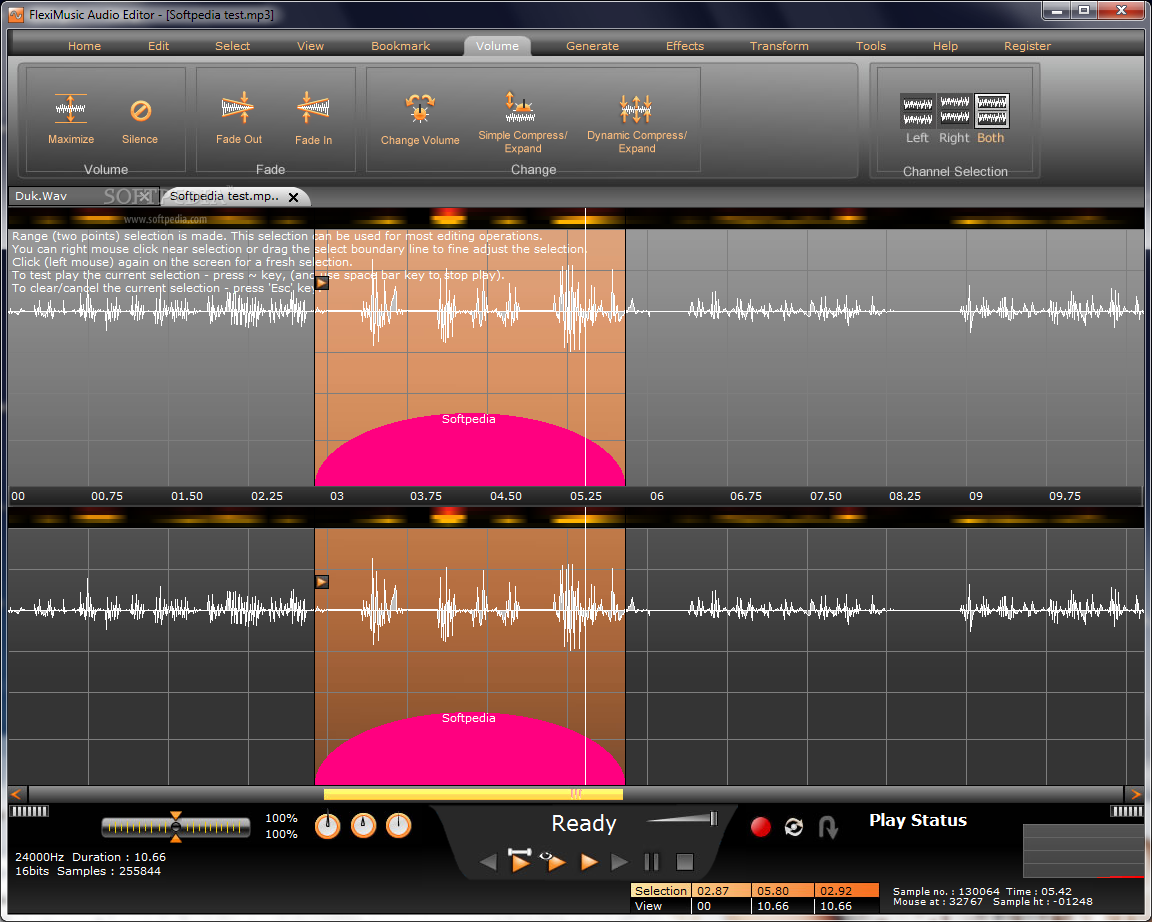
Task: Click the 03.75 time ruler mark
Action: [x=425, y=496]
